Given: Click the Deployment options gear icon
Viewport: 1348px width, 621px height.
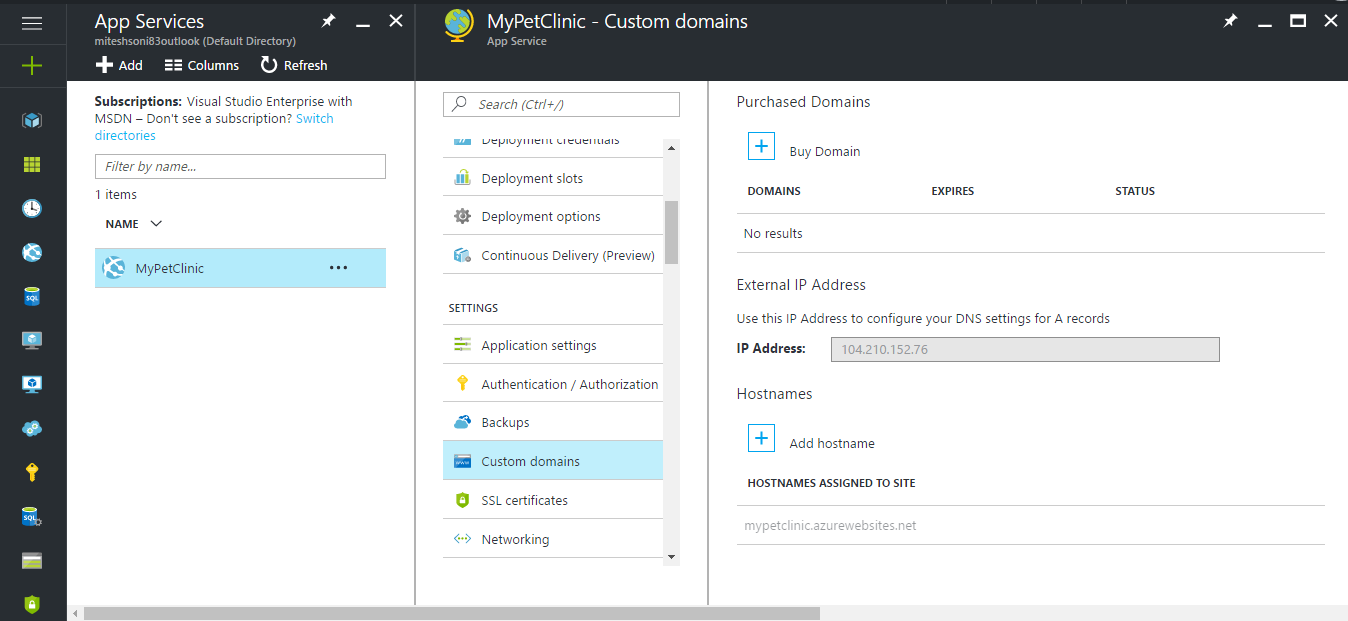Looking at the screenshot, I should (462, 216).
